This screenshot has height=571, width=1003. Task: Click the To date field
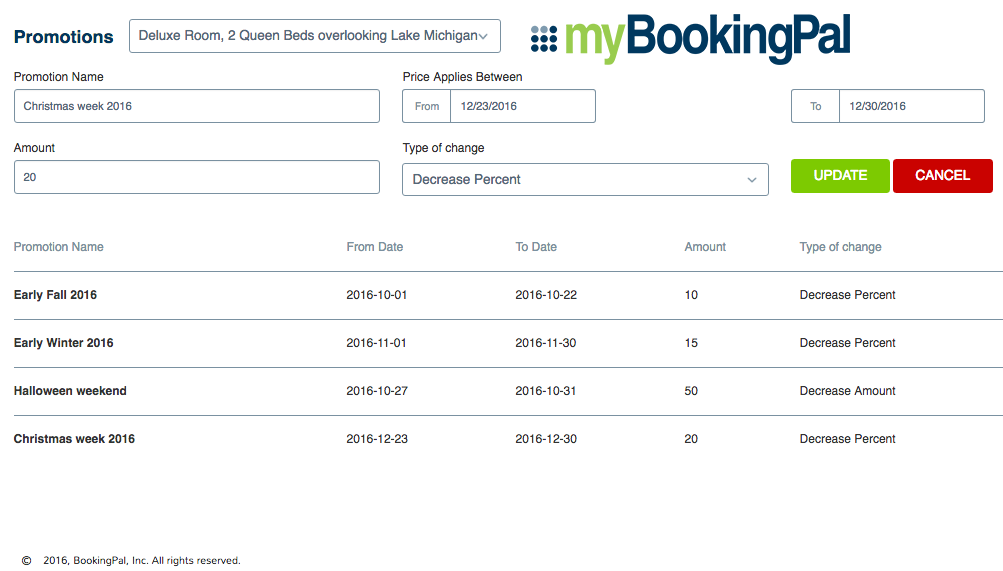910,106
